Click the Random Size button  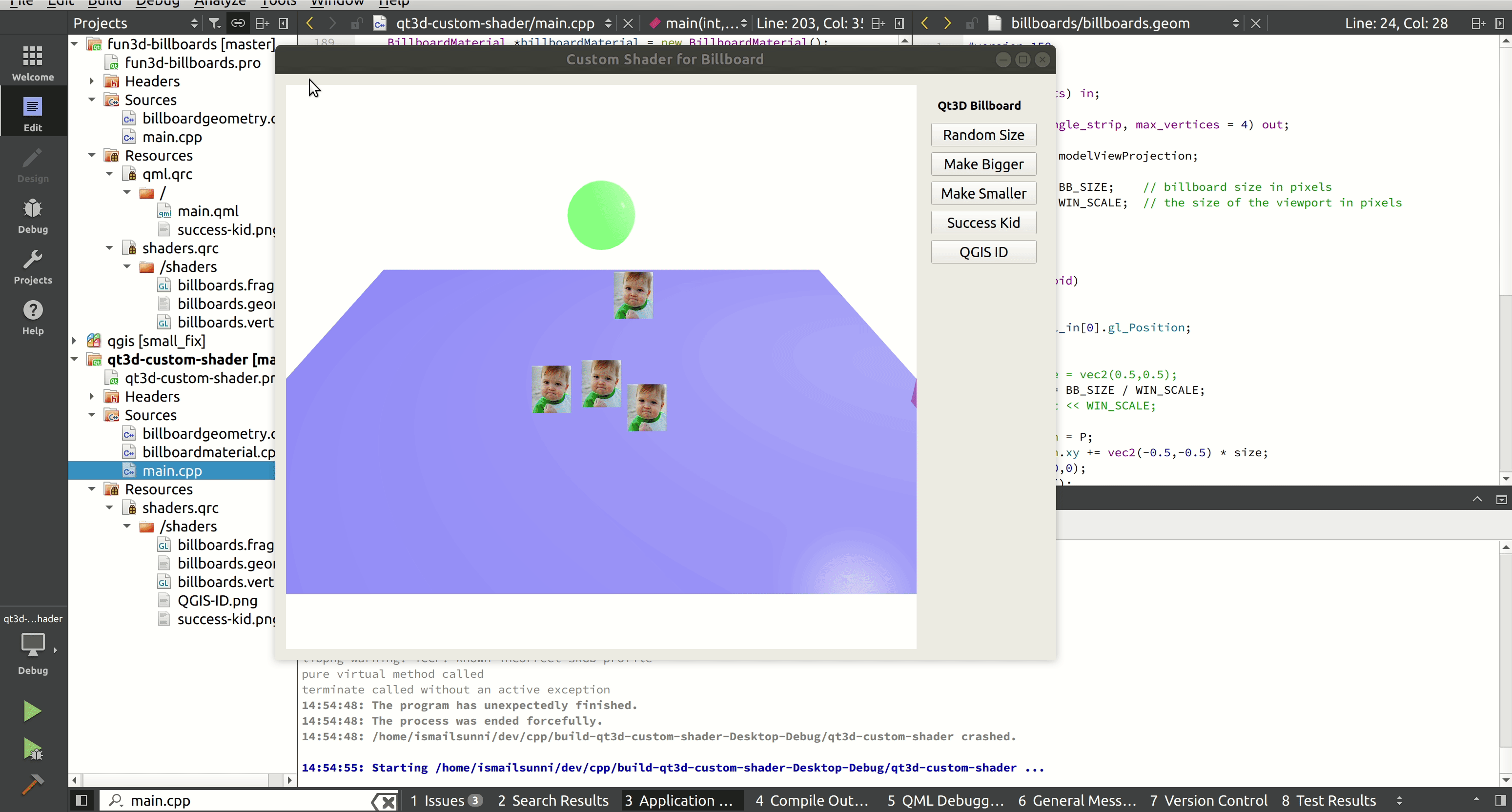point(983,135)
